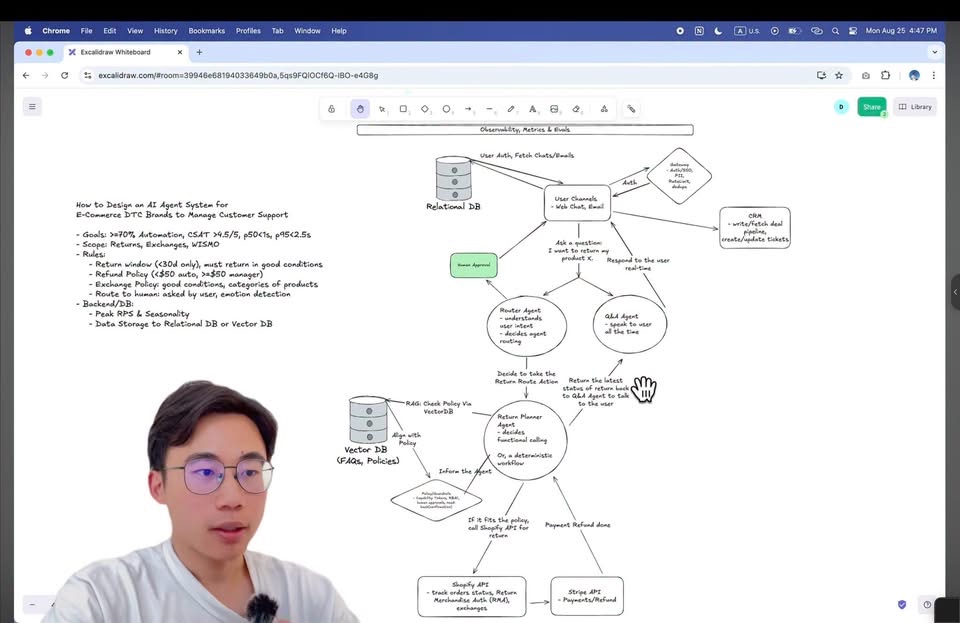The width and height of the screenshot is (960, 623).
Task: Select the Insert image tool
Action: tap(554, 109)
